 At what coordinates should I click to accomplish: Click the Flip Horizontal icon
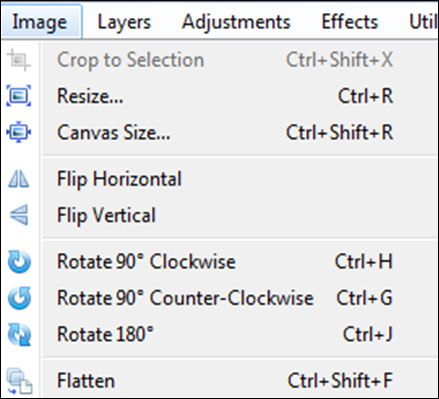19,179
